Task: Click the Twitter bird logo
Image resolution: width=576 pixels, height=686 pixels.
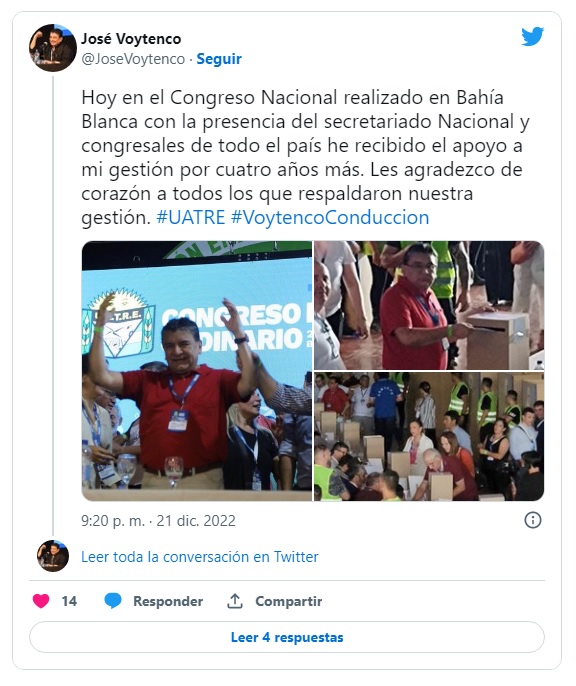Action: click(x=532, y=36)
